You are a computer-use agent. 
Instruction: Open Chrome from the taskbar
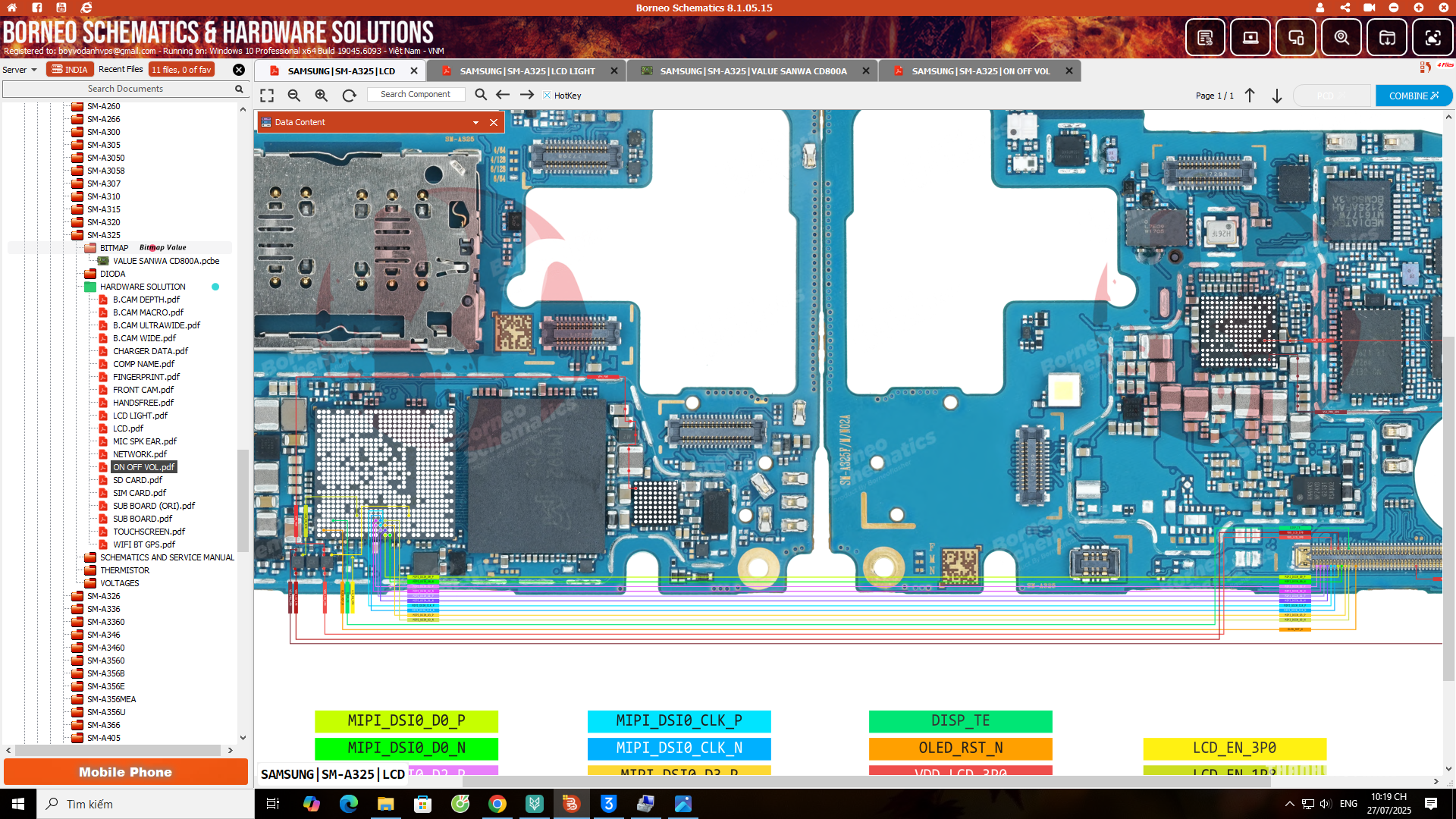(497, 804)
